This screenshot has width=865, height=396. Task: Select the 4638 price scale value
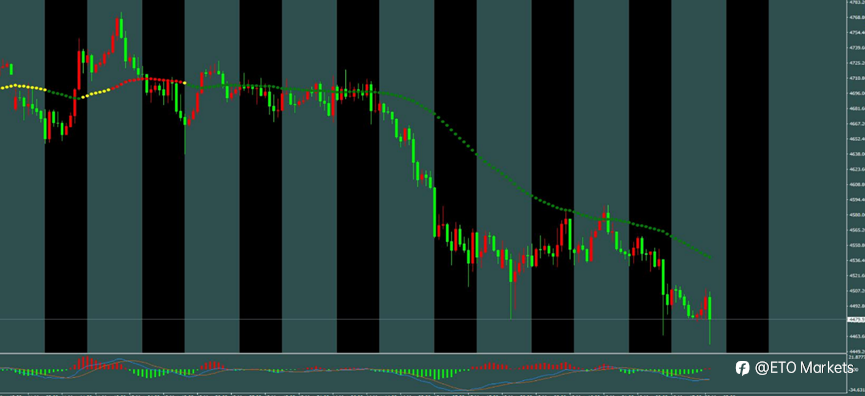coord(857,154)
